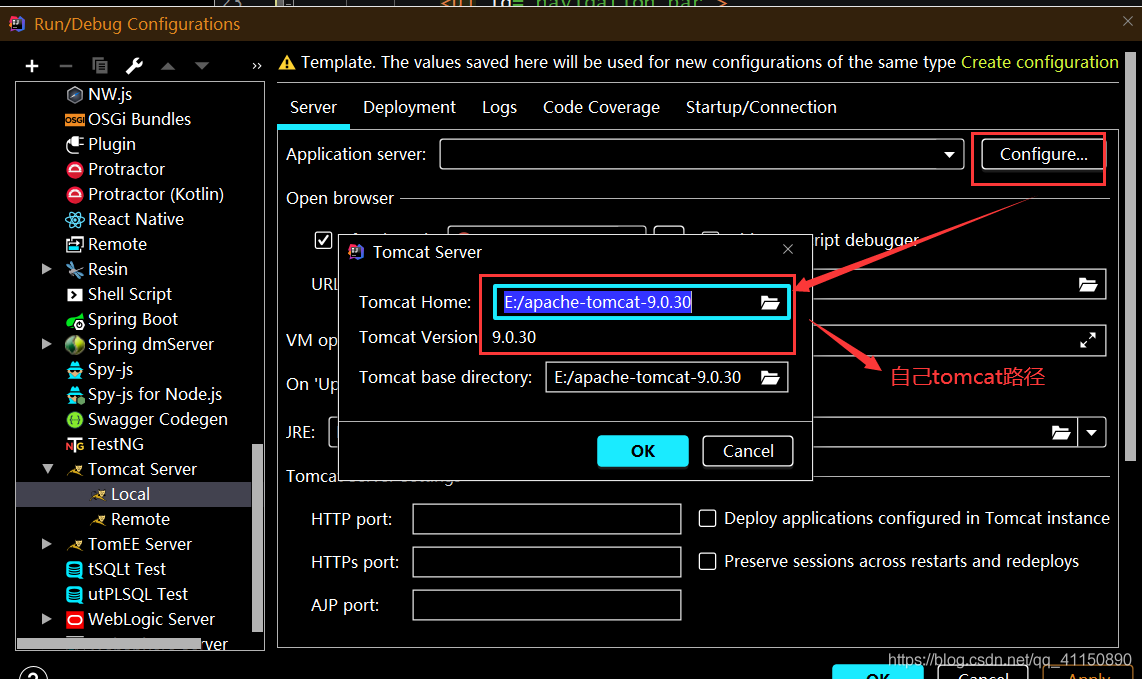1142x679 pixels.
Task: Switch to the Server tab
Action: coord(313,108)
